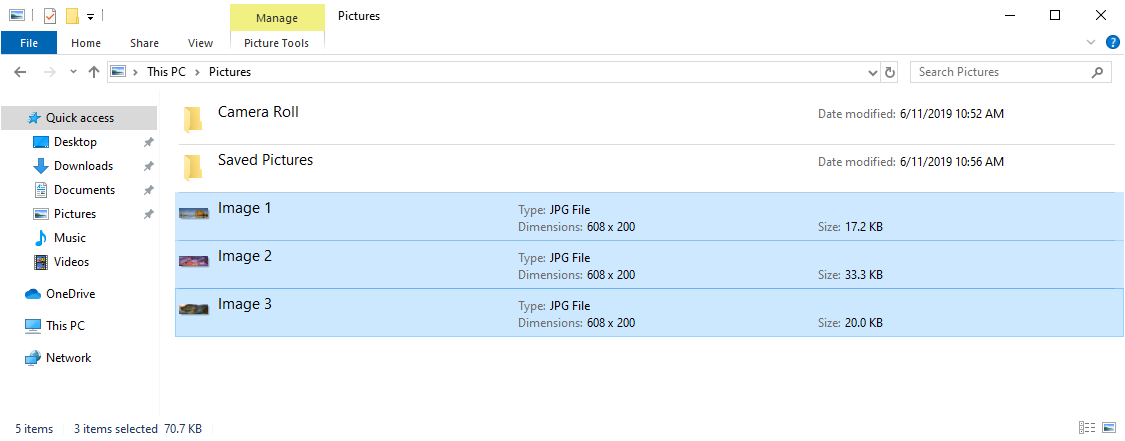Screen dimensions: 1125x441
Task: Go up one folder level arrow
Action: click(x=93, y=72)
